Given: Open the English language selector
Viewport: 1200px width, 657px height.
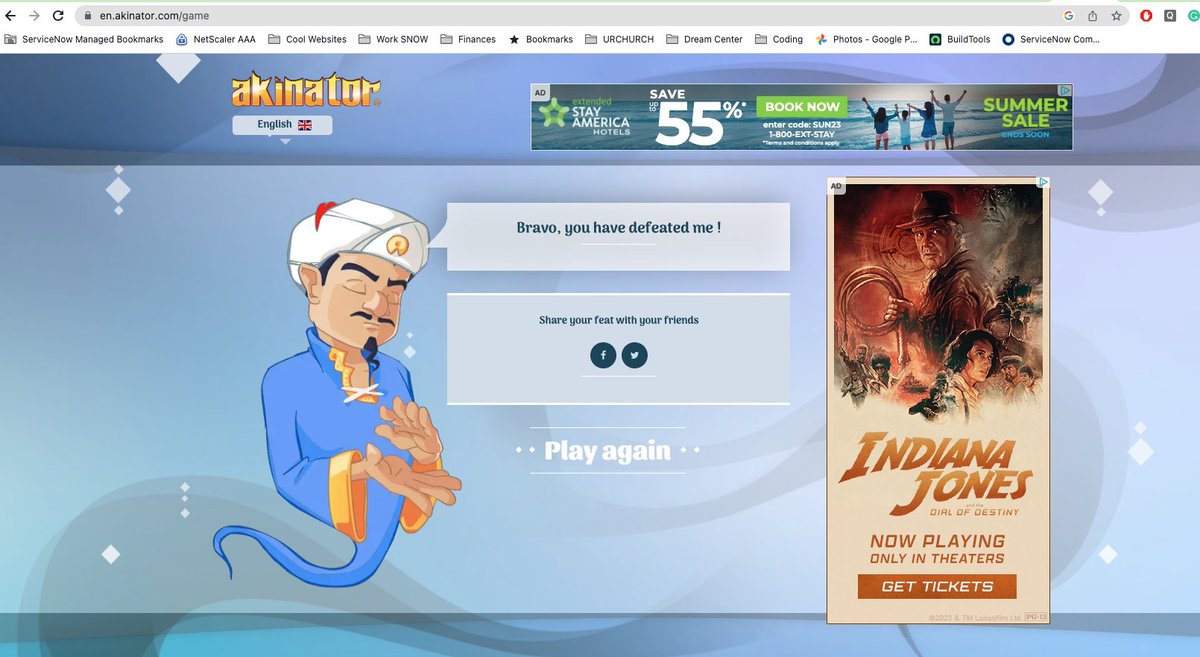Looking at the screenshot, I should point(281,124).
